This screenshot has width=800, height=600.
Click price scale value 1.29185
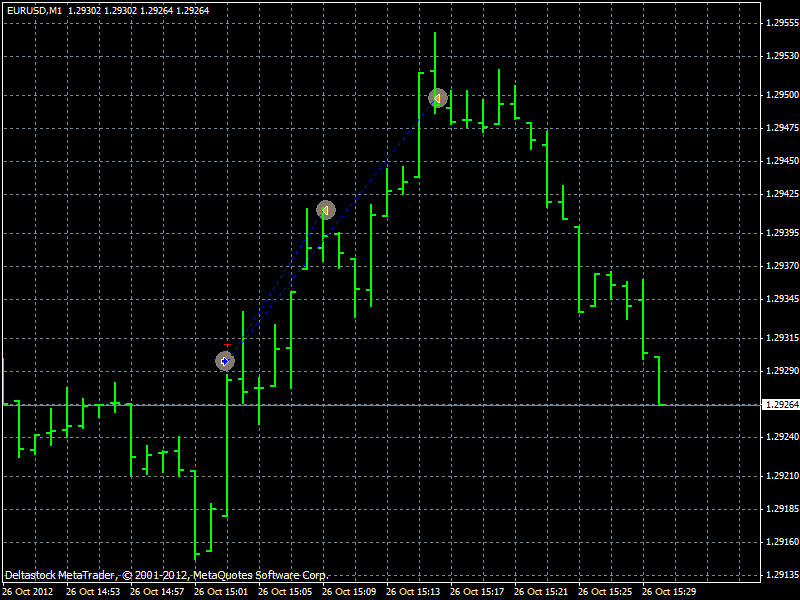point(783,509)
